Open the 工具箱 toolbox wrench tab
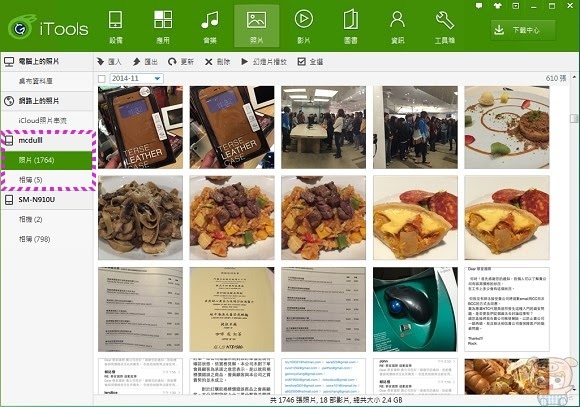The height and width of the screenshot is (407, 580). 445,27
